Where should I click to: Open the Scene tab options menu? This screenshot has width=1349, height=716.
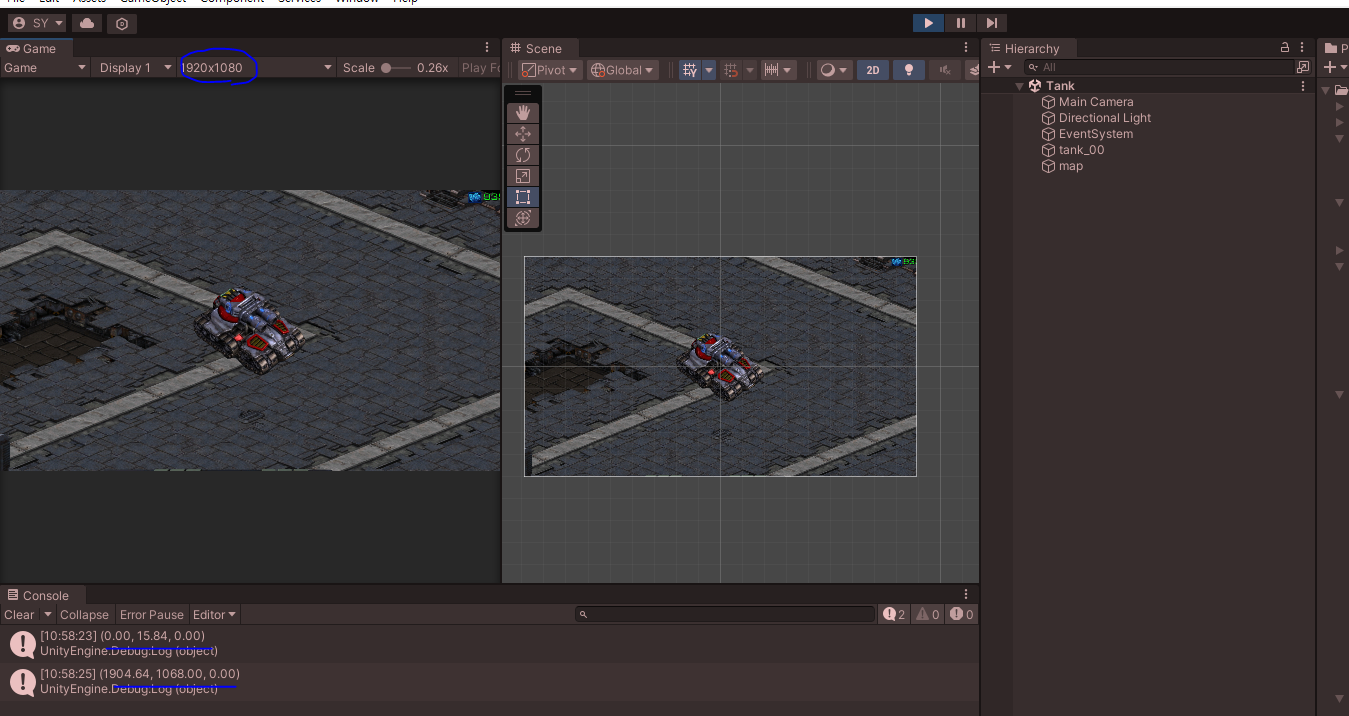pyautogui.click(x=966, y=48)
